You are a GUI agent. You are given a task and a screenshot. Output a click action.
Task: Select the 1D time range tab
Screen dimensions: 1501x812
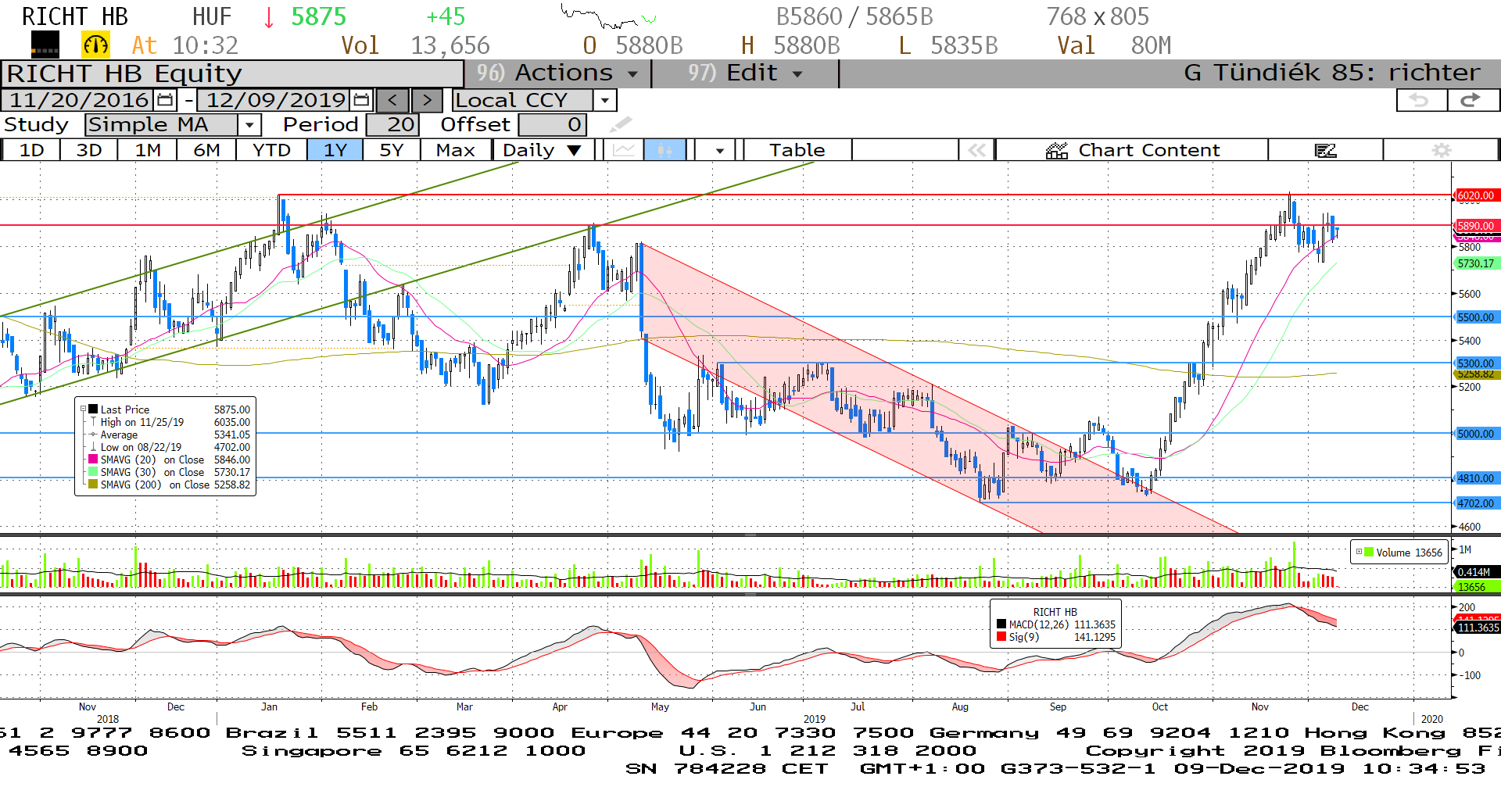pyautogui.click(x=31, y=150)
